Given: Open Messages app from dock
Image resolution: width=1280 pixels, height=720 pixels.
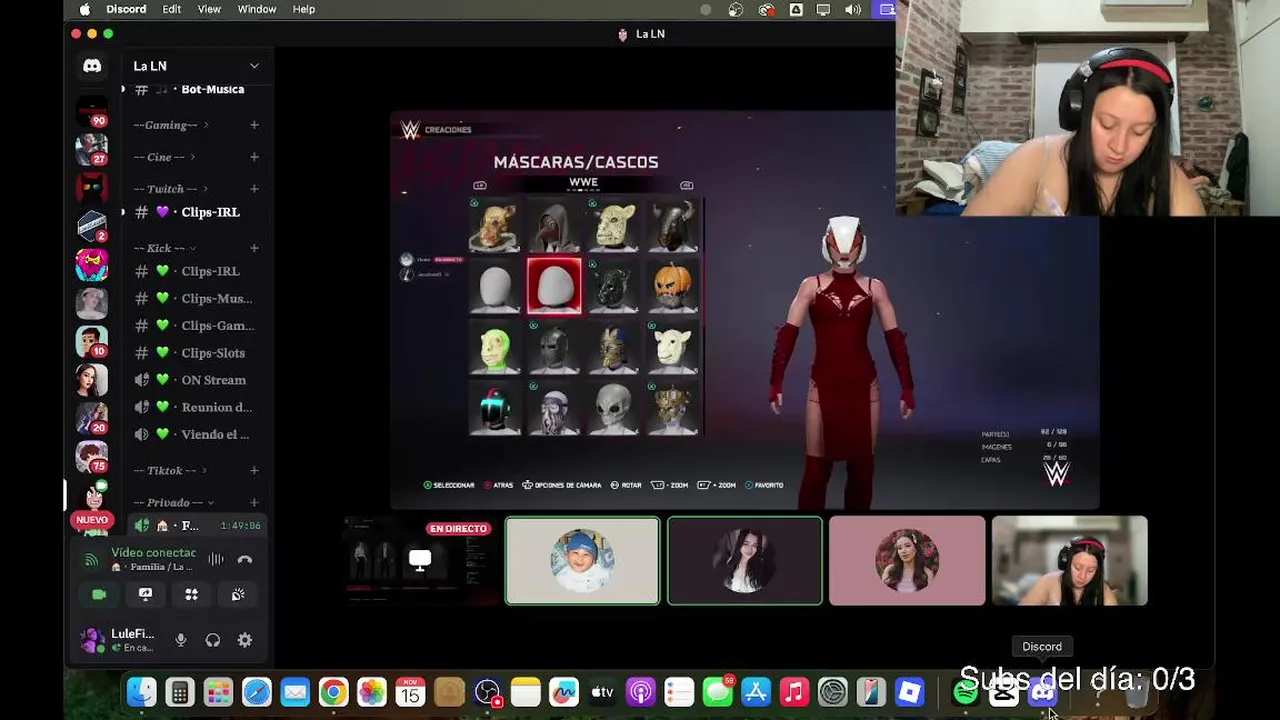Looking at the screenshot, I should (717, 692).
